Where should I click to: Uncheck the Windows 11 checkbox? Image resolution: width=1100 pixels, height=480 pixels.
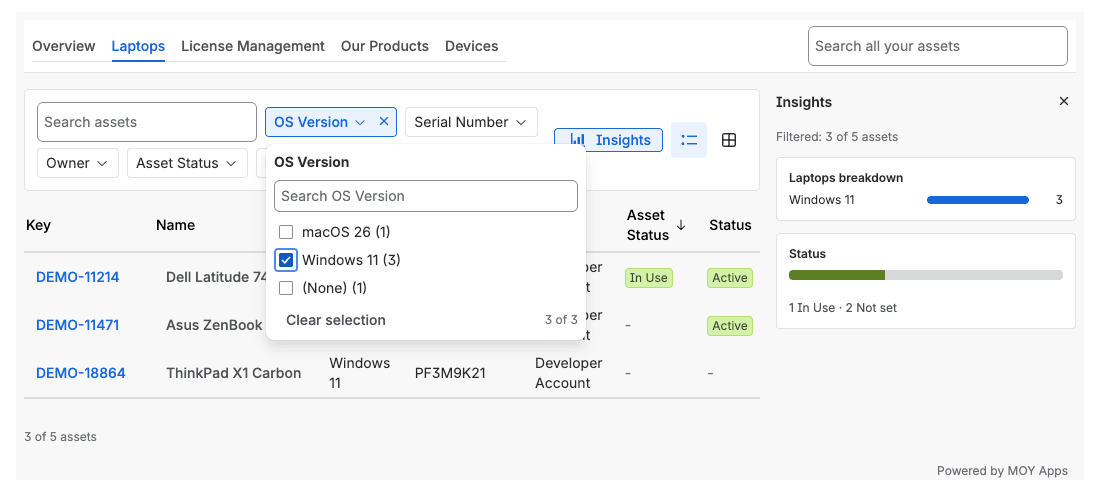tap(286, 260)
